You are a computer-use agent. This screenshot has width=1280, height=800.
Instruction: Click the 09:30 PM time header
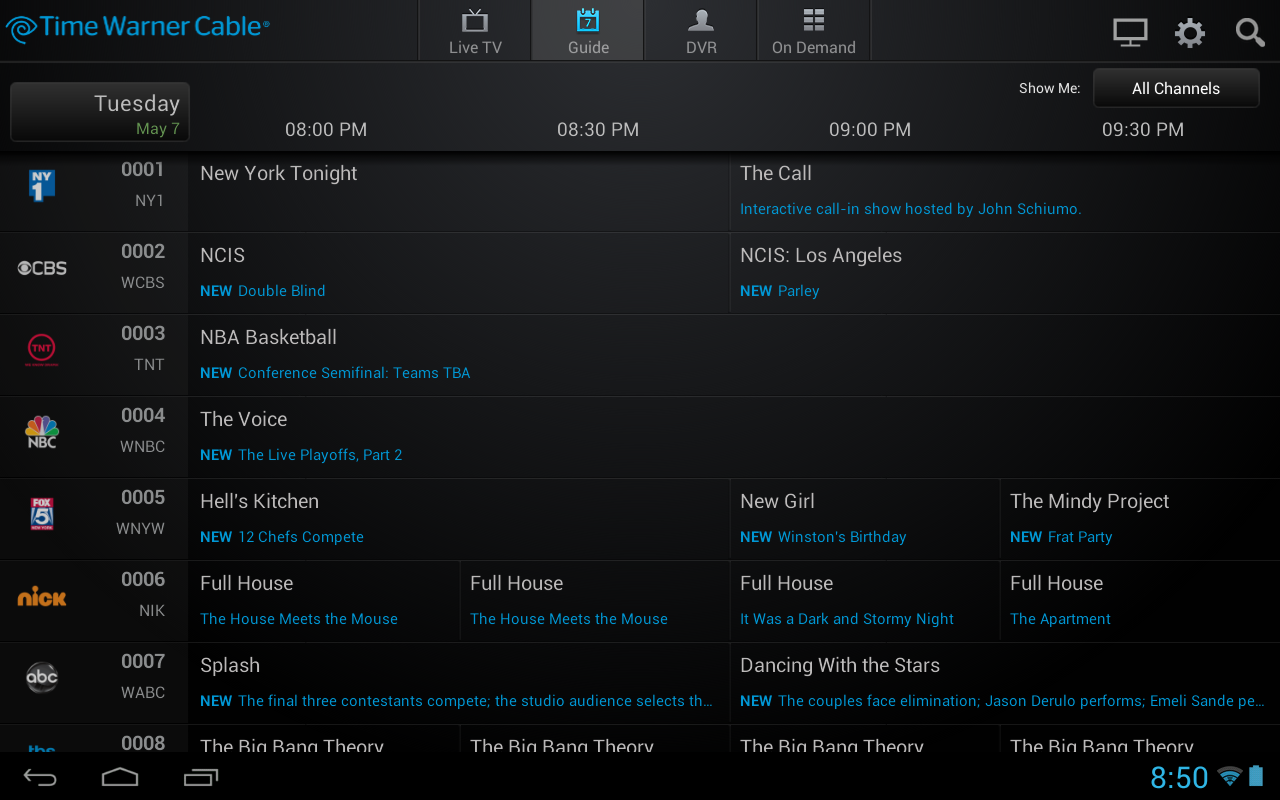point(1143,130)
